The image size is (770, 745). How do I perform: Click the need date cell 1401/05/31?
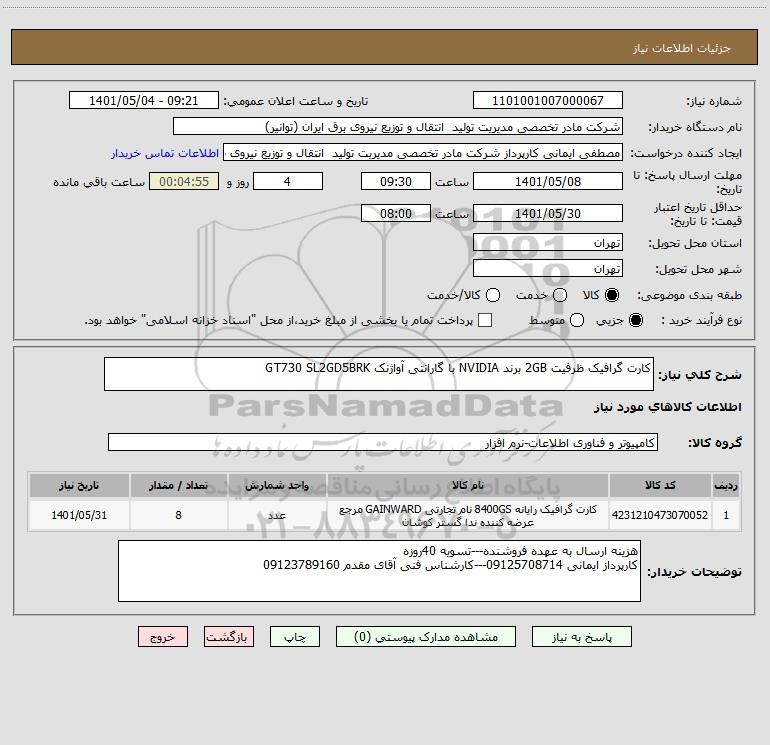coord(79,515)
